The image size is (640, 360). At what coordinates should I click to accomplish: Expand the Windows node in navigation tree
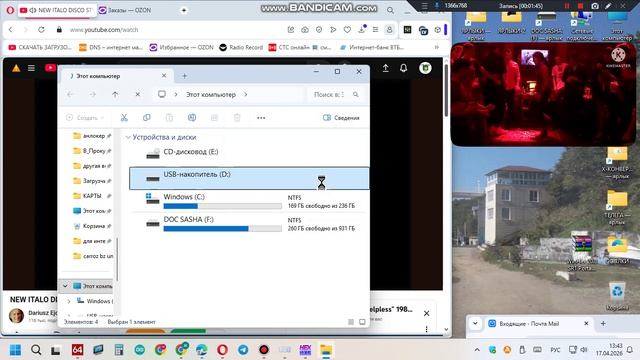(x=69, y=301)
